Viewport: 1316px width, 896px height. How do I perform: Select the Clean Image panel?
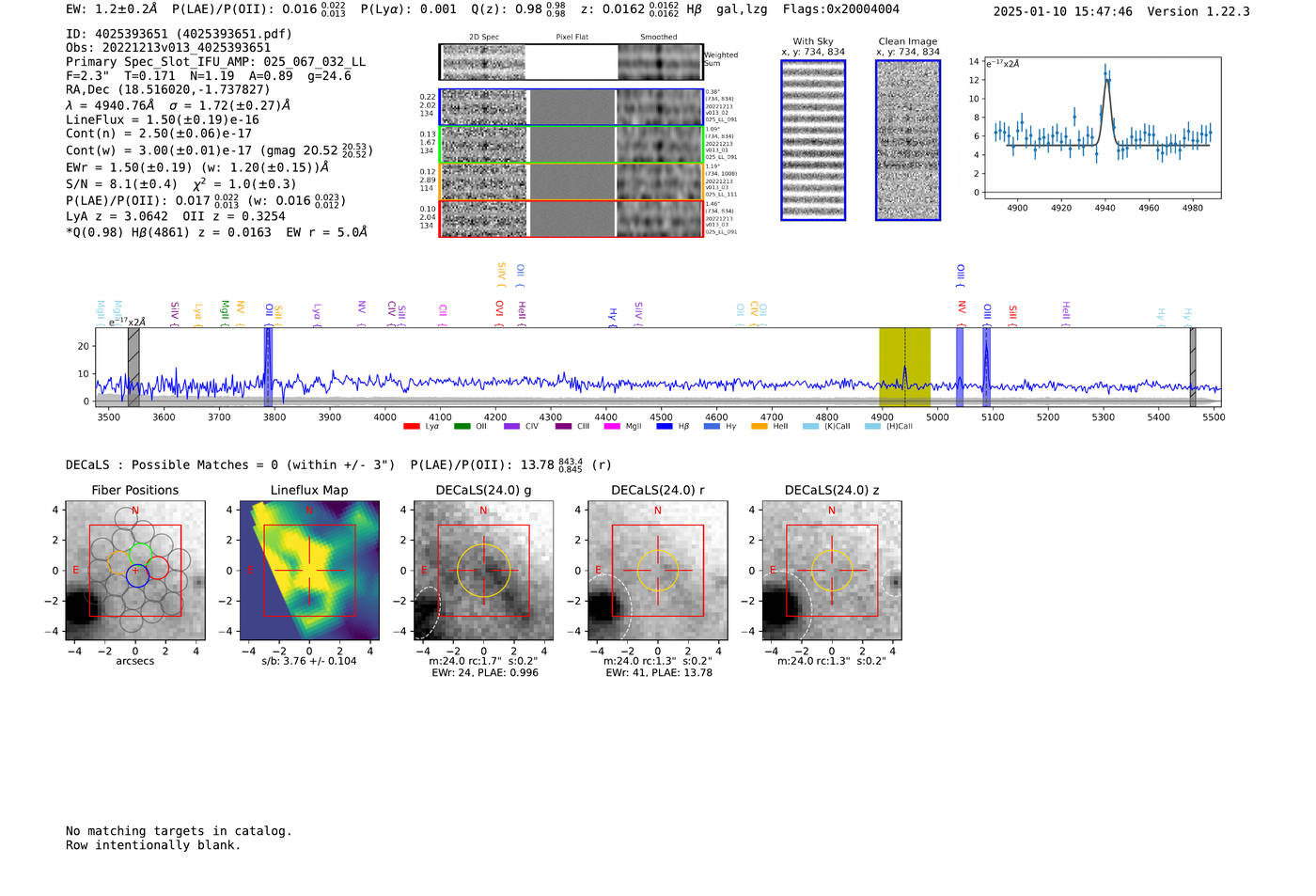click(908, 140)
